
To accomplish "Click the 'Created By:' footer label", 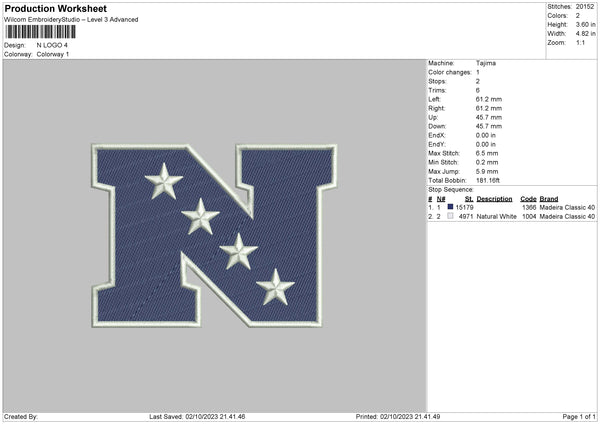I will click(x=21, y=417).
